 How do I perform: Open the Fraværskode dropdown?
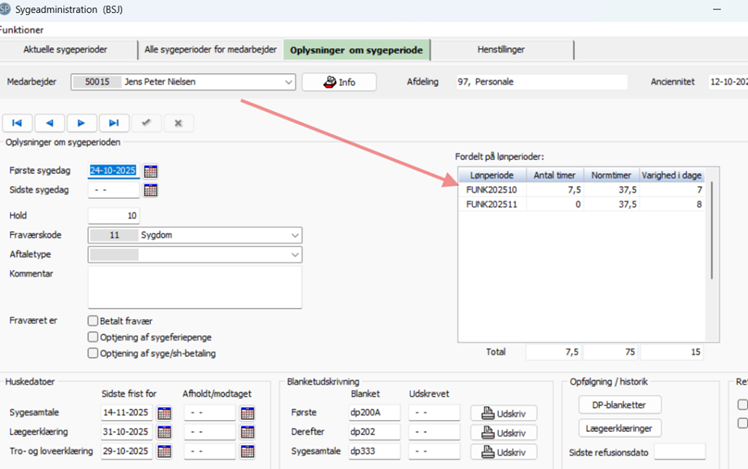[x=294, y=235]
